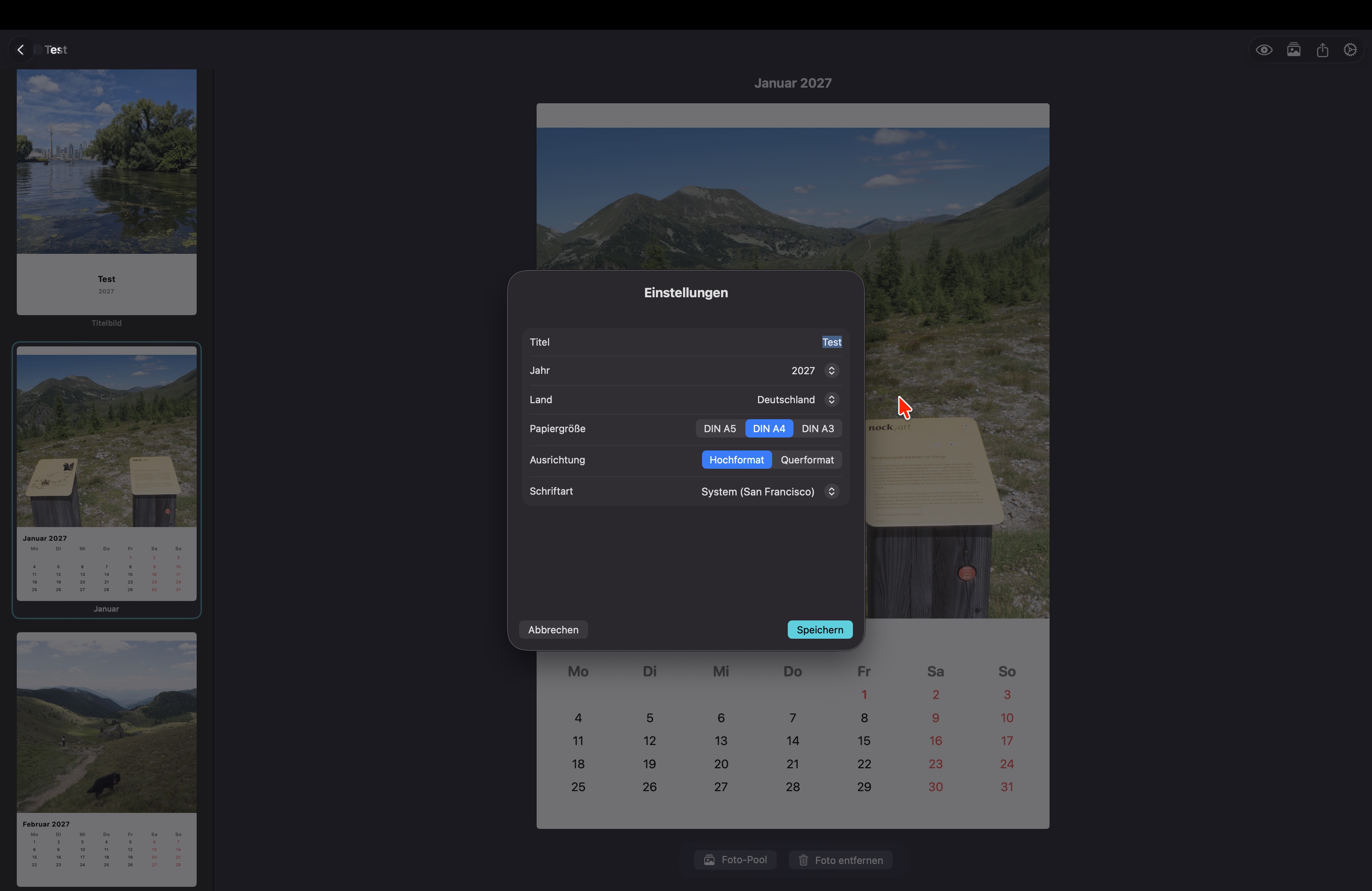Open the Jahr year dropdown

point(831,370)
